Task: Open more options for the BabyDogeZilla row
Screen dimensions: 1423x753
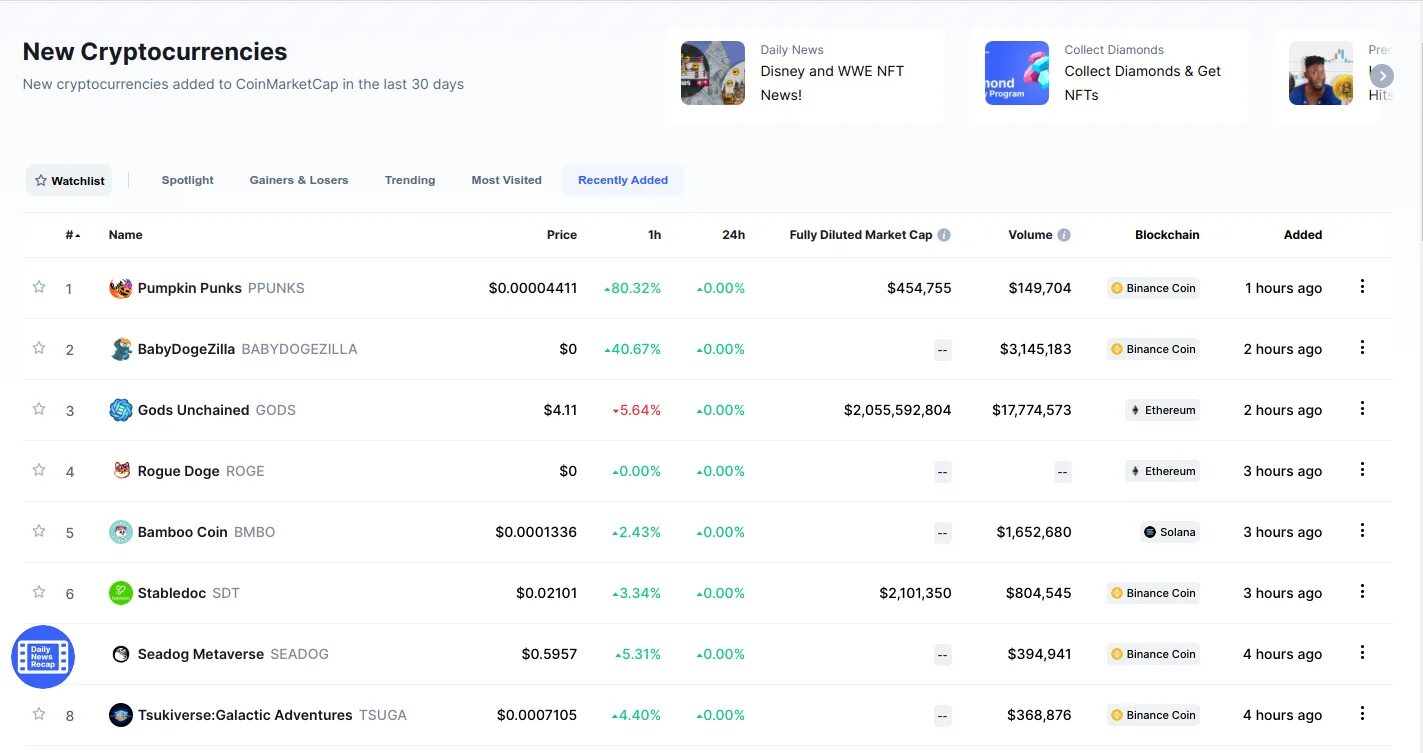Action: coord(1362,348)
